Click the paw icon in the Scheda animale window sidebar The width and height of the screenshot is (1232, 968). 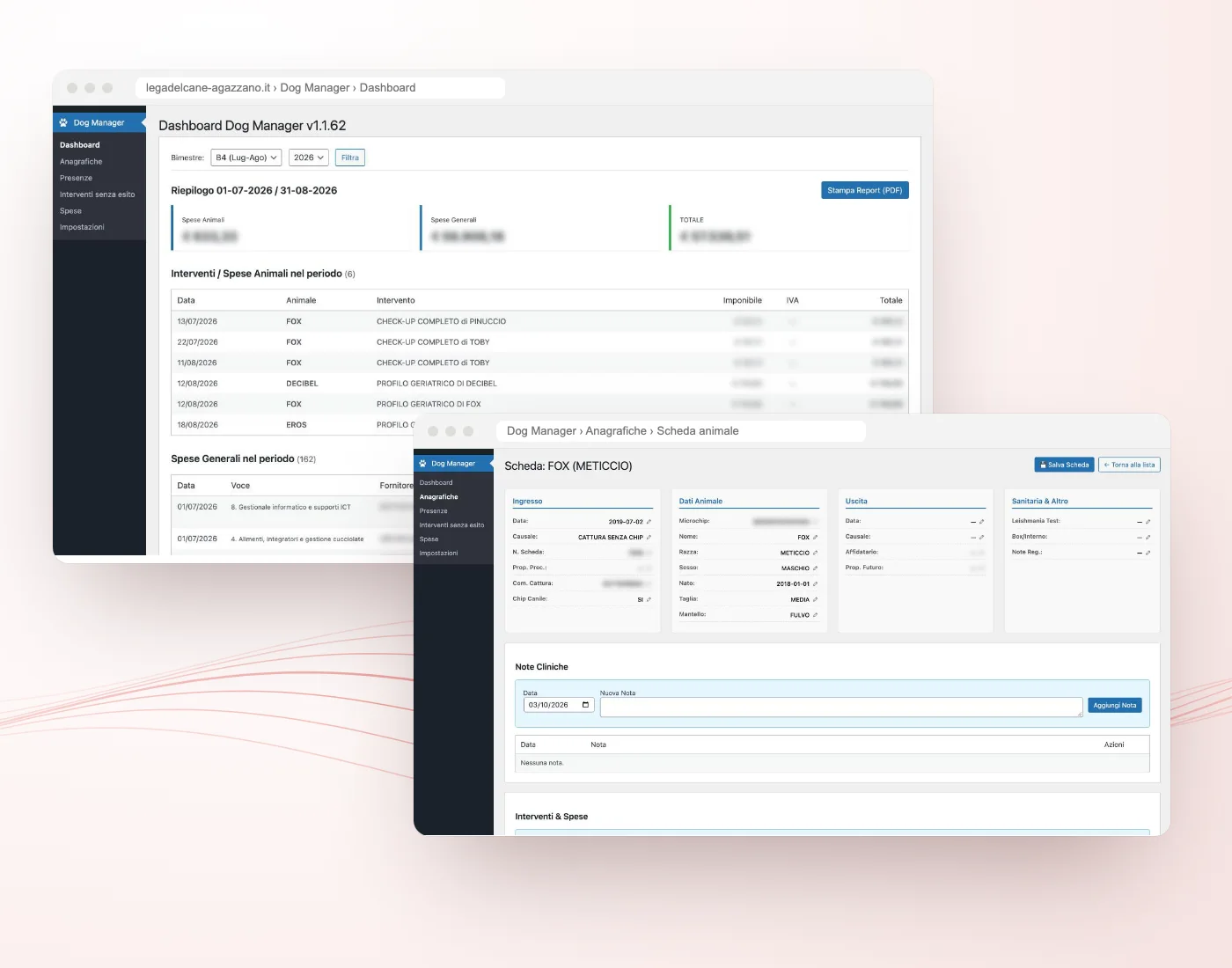click(x=423, y=463)
